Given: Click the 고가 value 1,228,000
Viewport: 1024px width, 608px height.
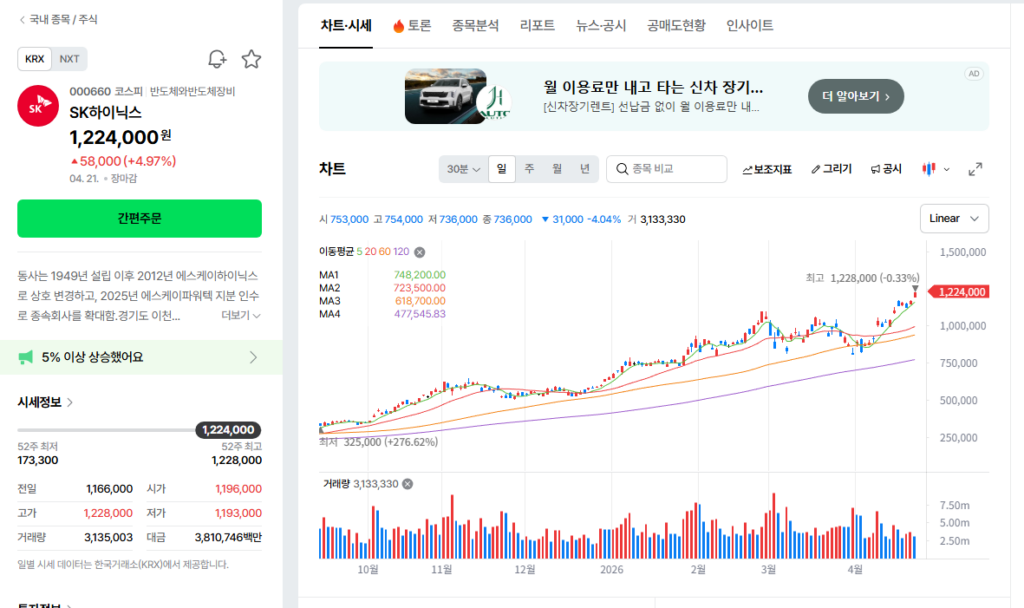Looking at the screenshot, I should tap(108, 513).
